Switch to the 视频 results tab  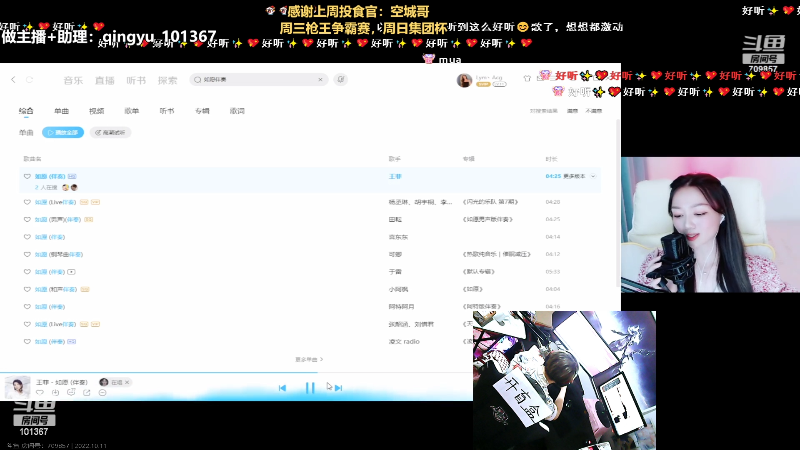(x=96, y=111)
